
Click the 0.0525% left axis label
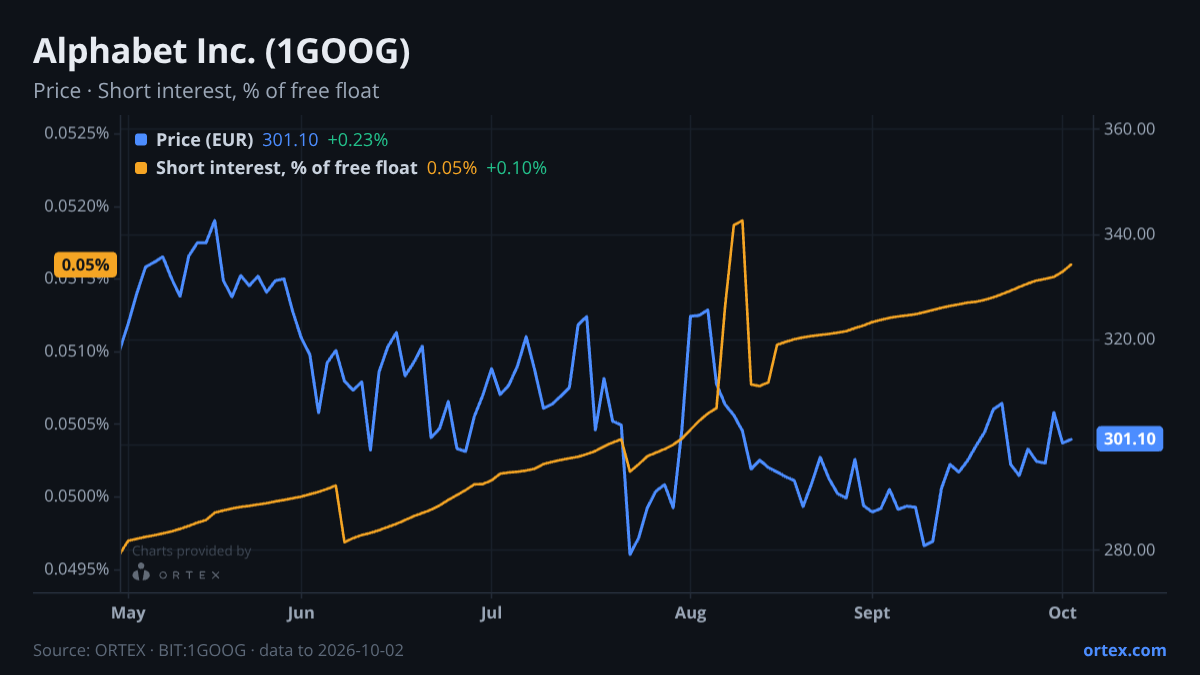click(x=76, y=133)
